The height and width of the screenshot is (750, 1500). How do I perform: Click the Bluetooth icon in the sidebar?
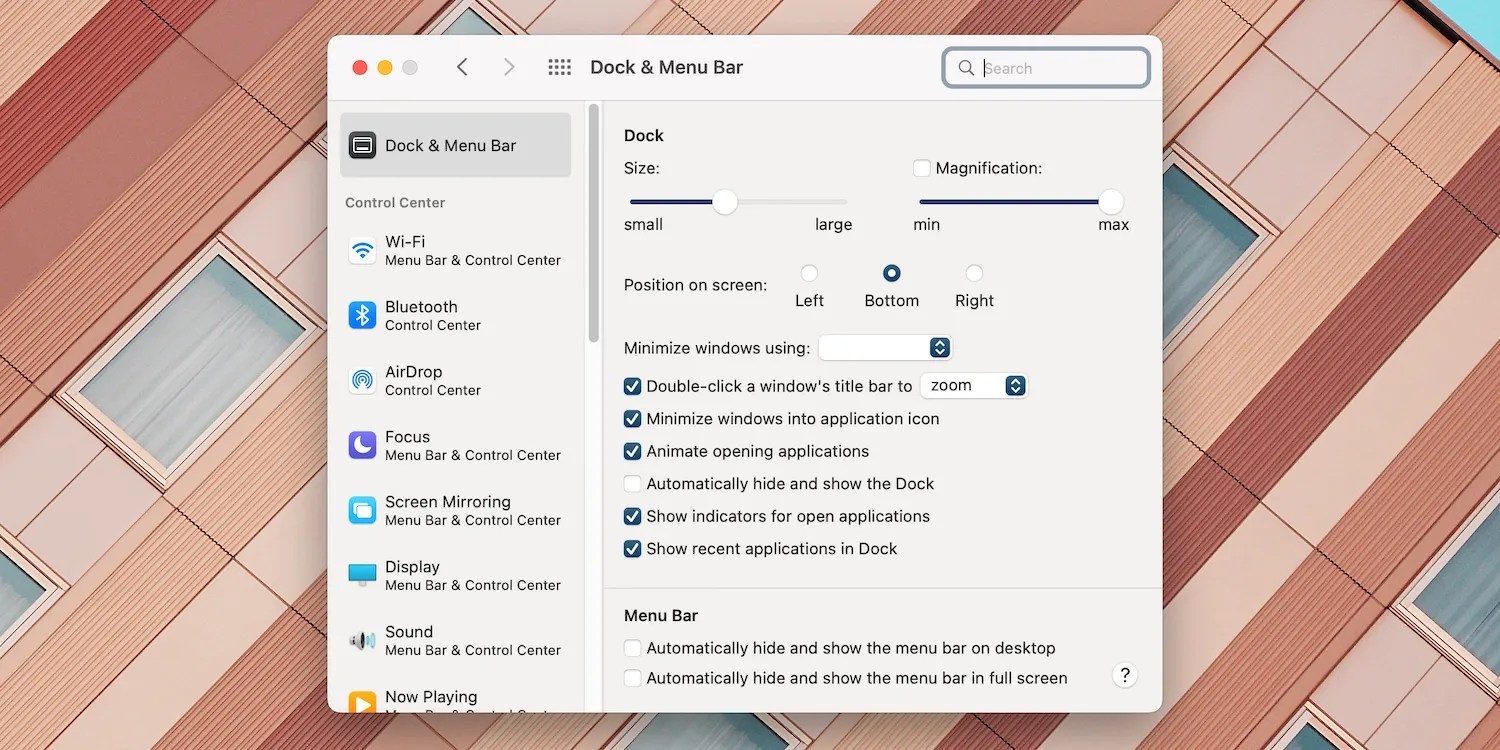coord(361,315)
